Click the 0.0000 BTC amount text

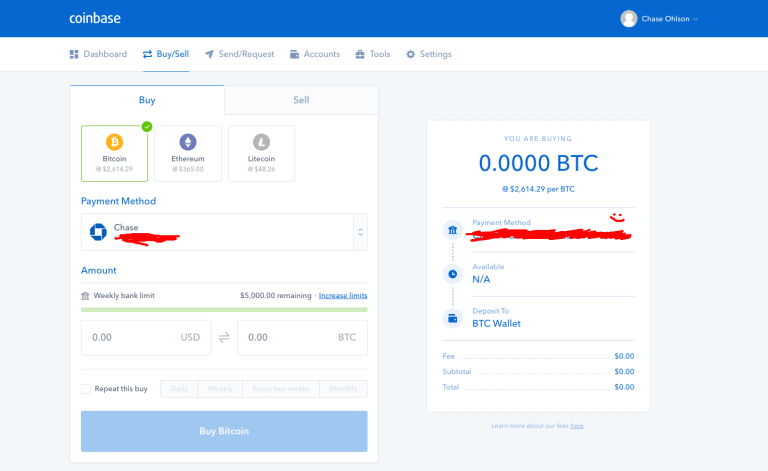pyautogui.click(x=538, y=163)
